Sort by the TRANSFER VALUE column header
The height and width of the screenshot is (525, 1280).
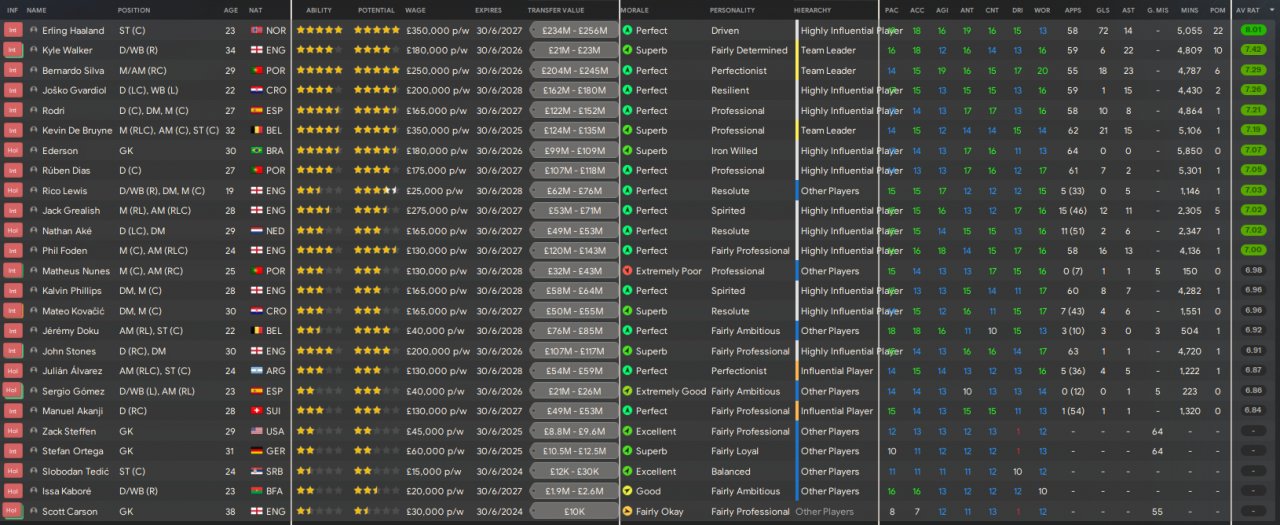click(556, 10)
